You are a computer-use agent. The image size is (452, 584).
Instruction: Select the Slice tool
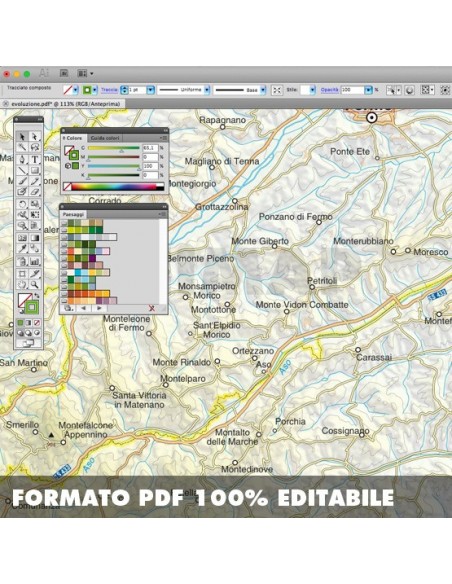coord(35,274)
